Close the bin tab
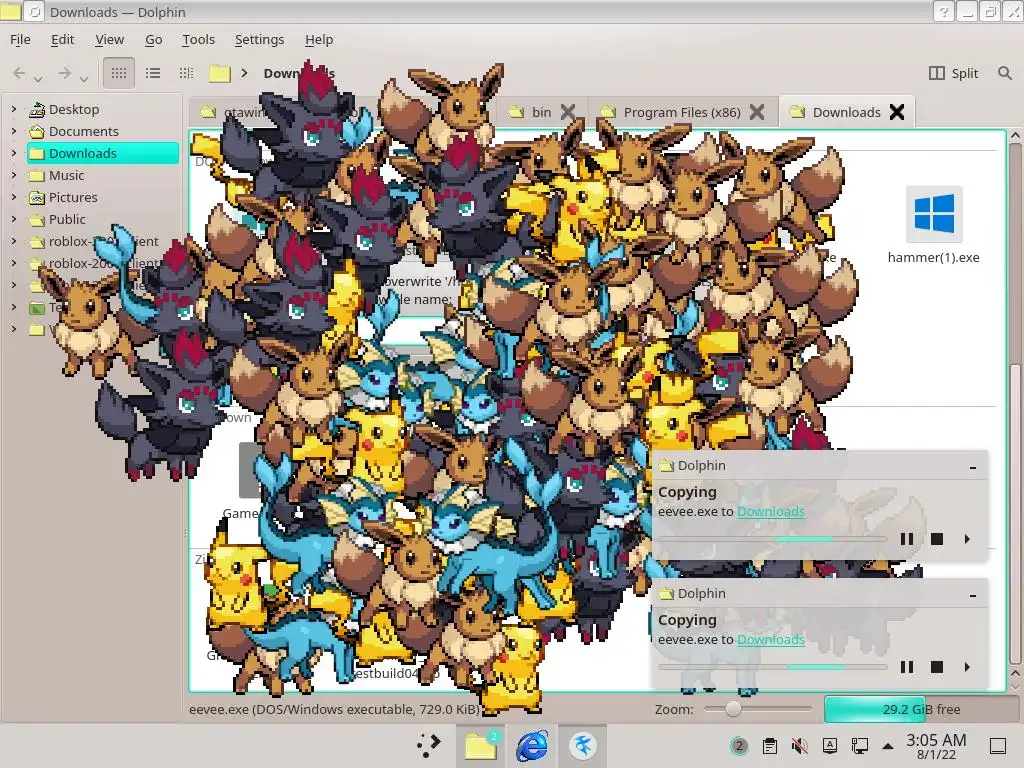Screen dimensions: 1024x768 pyautogui.click(x=568, y=112)
